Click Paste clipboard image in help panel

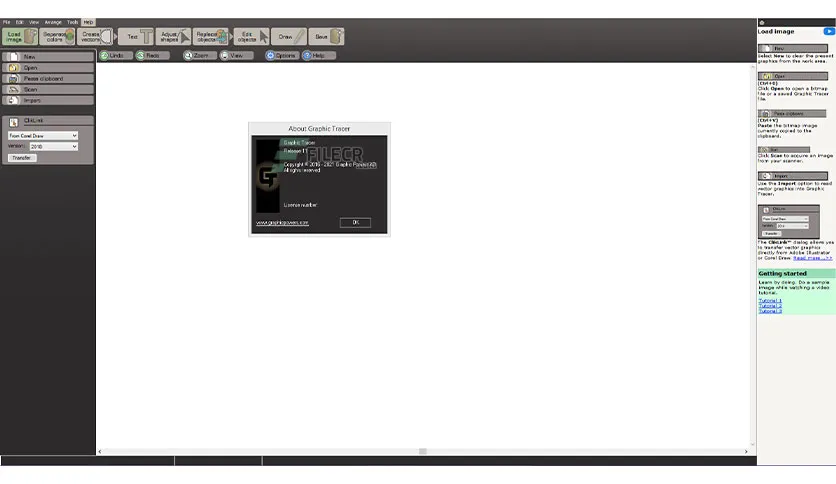[792, 114]
